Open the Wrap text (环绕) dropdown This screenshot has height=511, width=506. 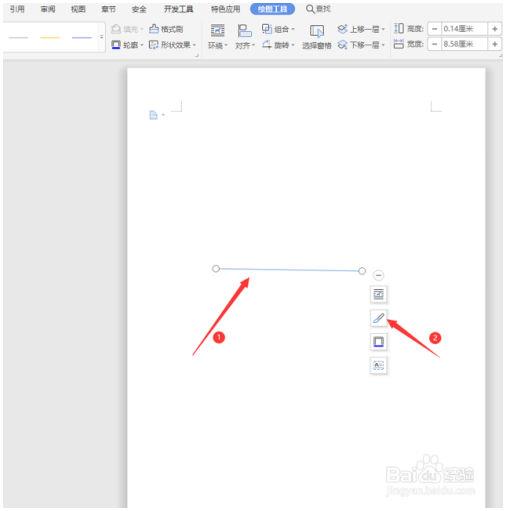coord(218,37)
